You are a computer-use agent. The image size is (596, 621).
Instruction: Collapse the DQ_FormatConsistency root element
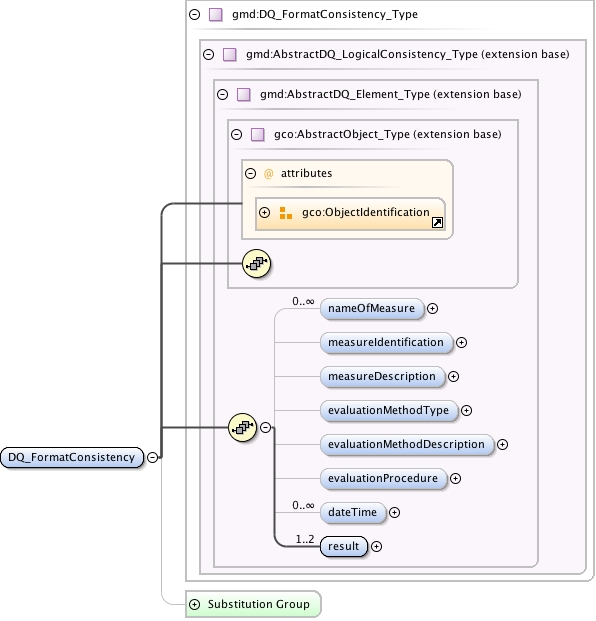(x=152, y=457)
